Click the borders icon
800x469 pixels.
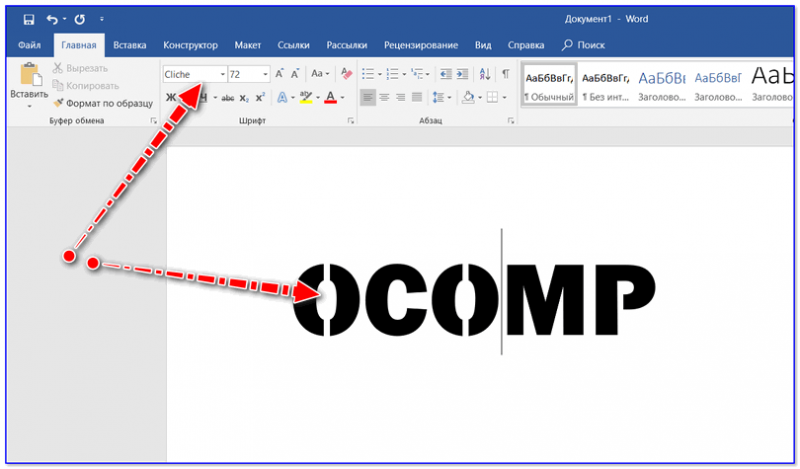(x=492, y=97)
